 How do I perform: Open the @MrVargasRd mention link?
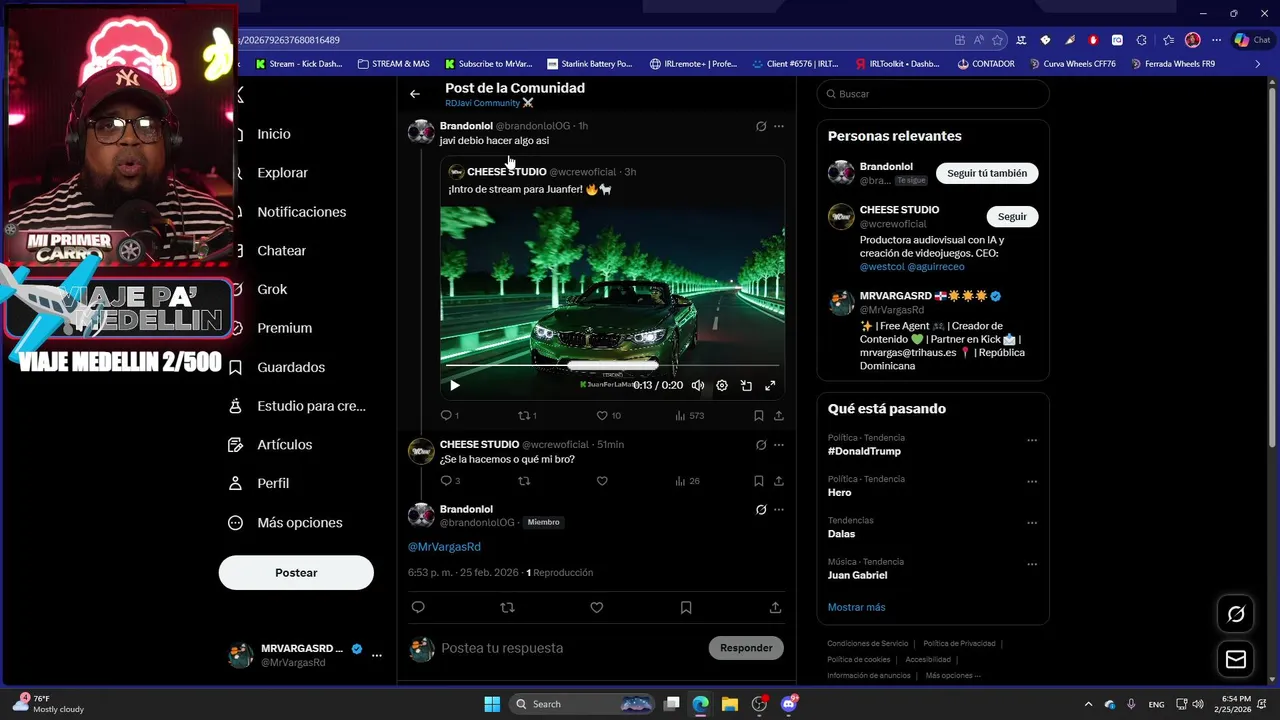tap(444, 547)
